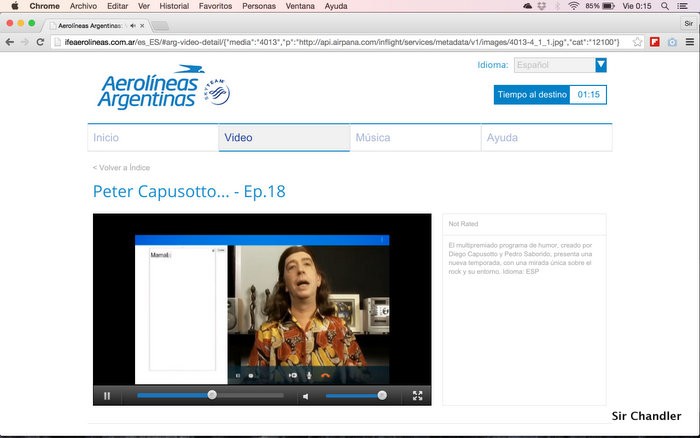Open the Chrome hamburger menu

(690, 42)
